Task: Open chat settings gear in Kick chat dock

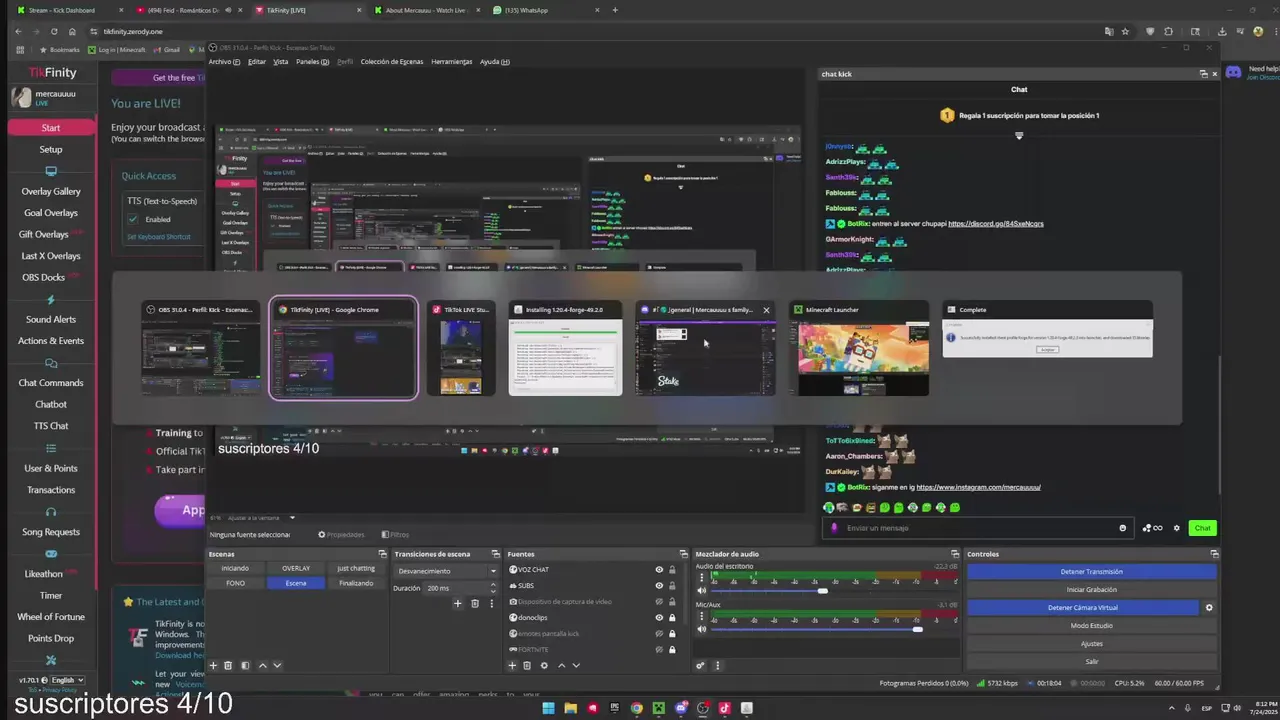Action: pos(1176,528)
